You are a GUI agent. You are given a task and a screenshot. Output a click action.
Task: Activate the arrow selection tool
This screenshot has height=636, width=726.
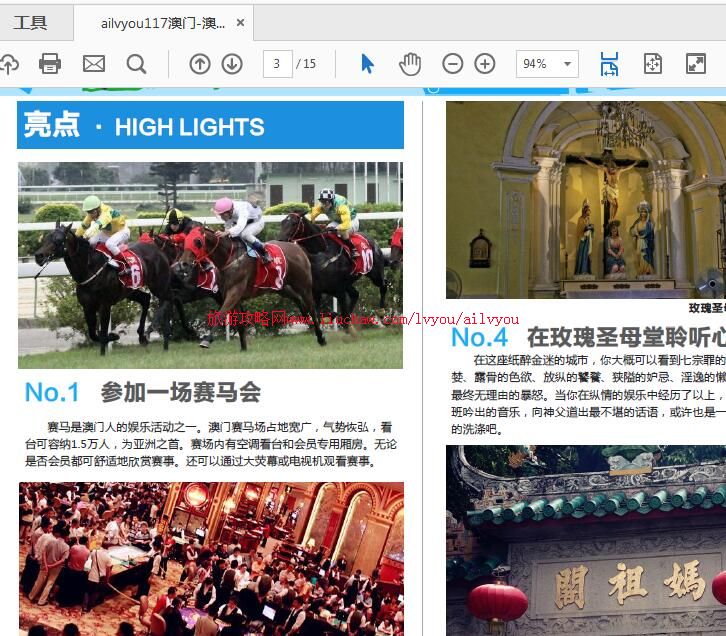367,64
